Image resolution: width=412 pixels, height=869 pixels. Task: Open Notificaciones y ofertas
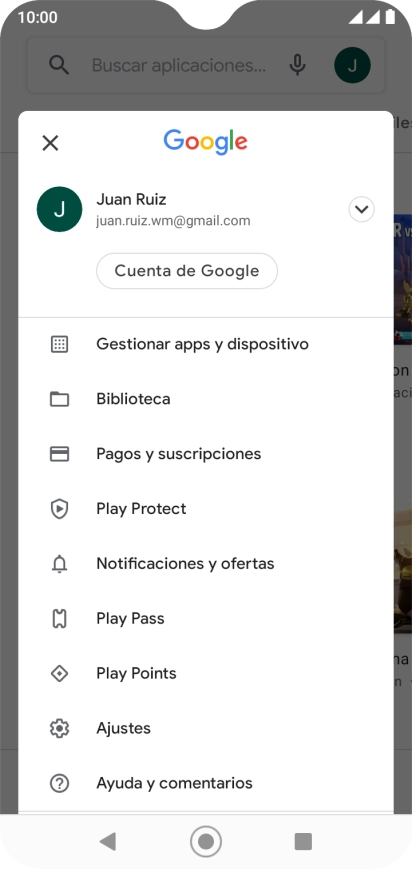tap(206, 564)
